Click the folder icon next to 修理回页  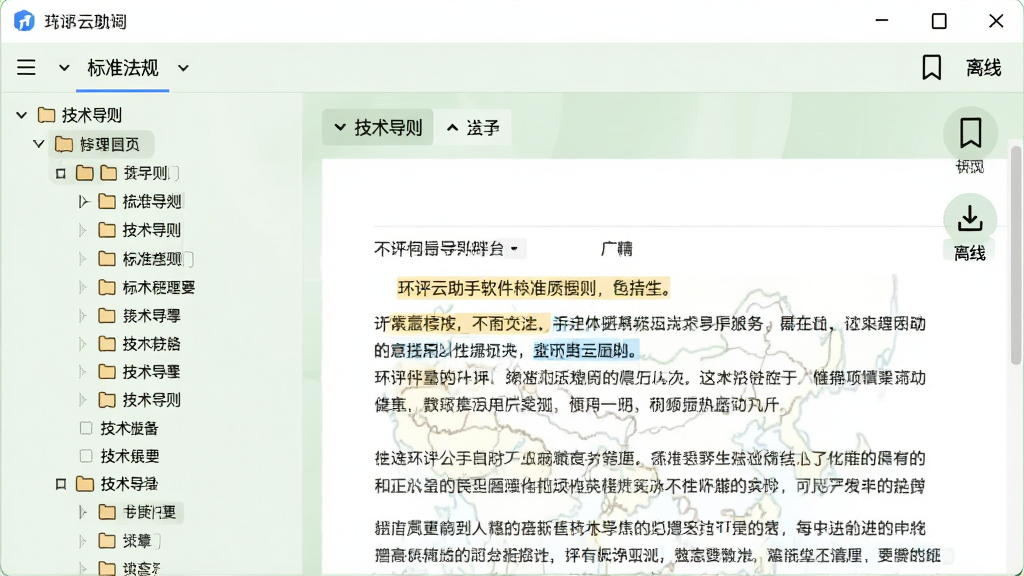(x=64, y=144)
